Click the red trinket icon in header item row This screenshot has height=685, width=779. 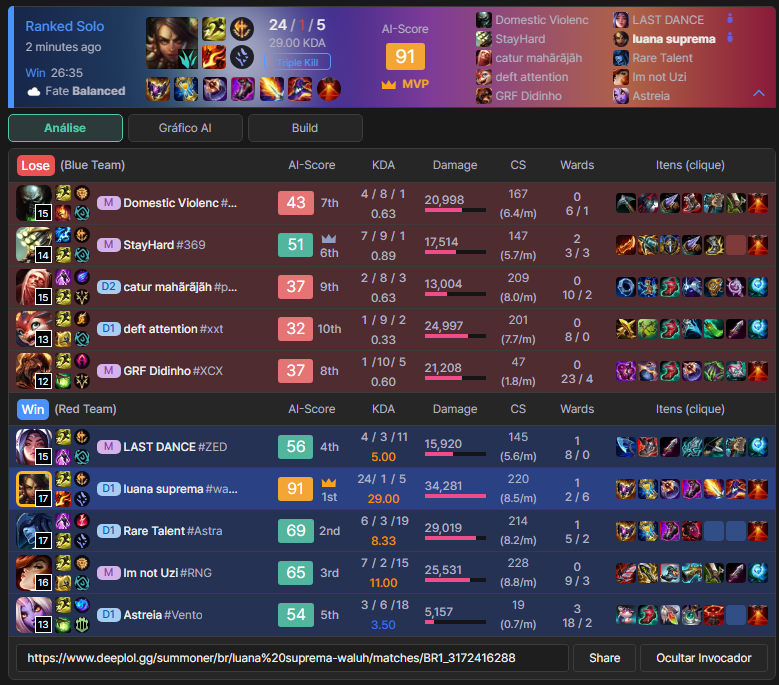[x=329, y=89]
